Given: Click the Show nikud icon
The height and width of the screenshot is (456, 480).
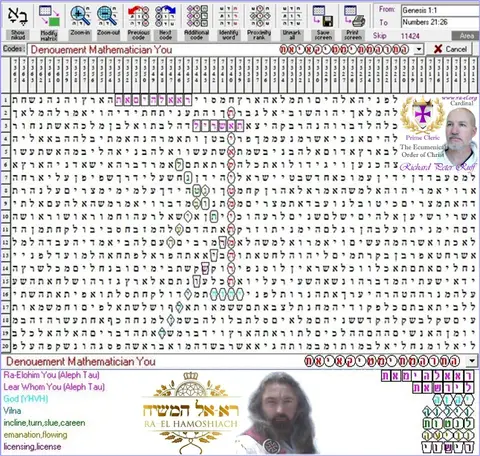Looking at the screenshot, I should [x=18, y=16].
